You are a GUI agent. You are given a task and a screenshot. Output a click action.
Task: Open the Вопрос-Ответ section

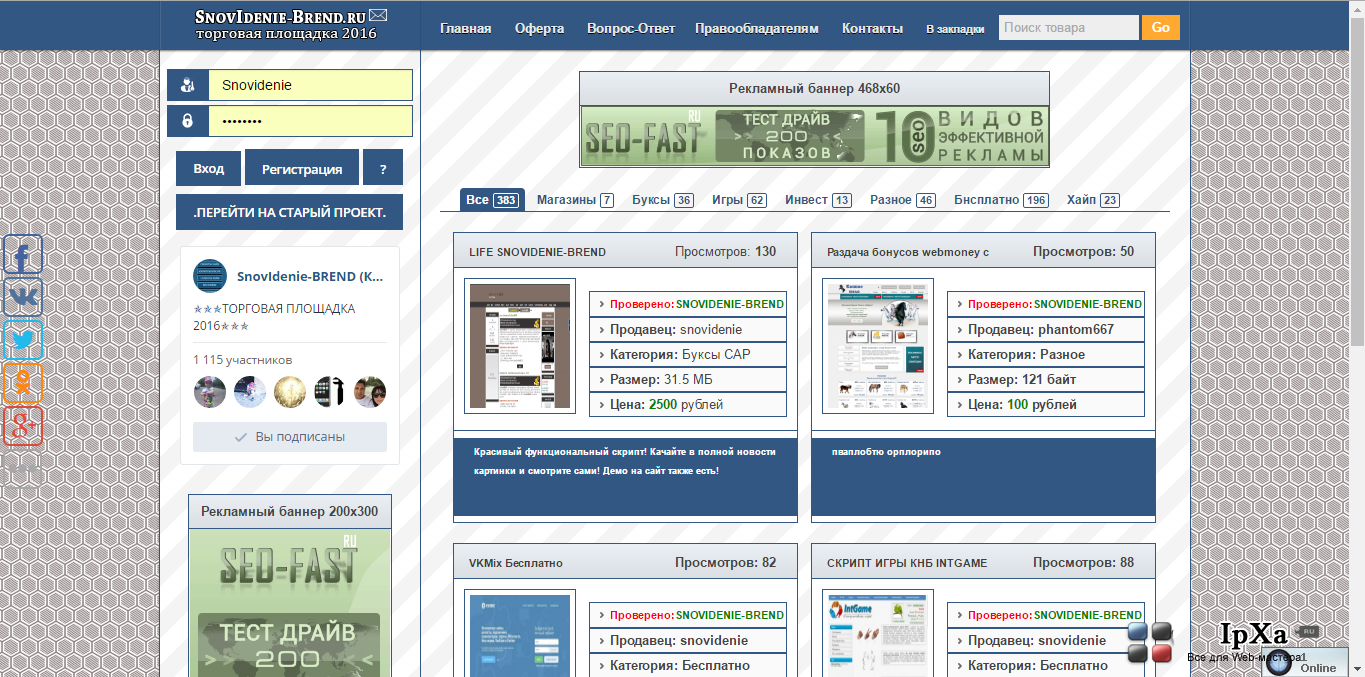pos(631,28)
